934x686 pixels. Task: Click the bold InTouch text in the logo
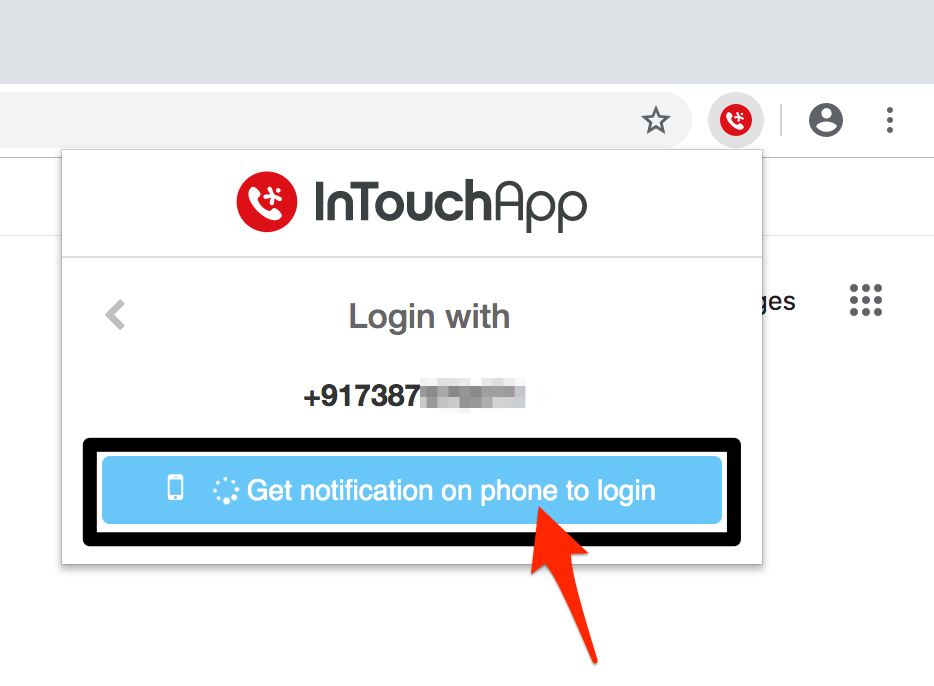pos(403,201)
